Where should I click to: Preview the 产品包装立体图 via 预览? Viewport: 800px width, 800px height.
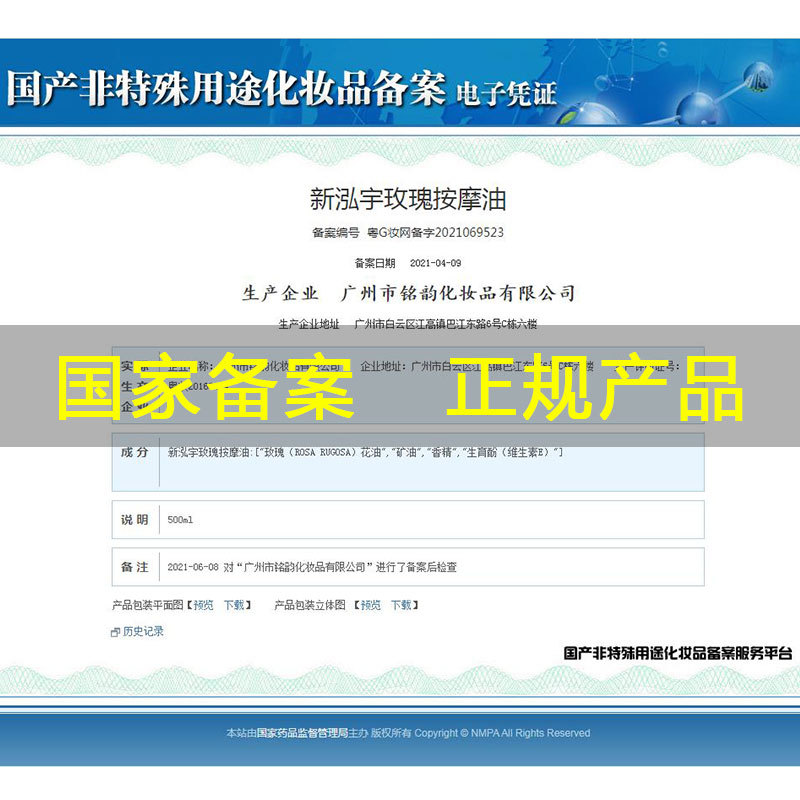pyautogui.click(x=371, y=605)
